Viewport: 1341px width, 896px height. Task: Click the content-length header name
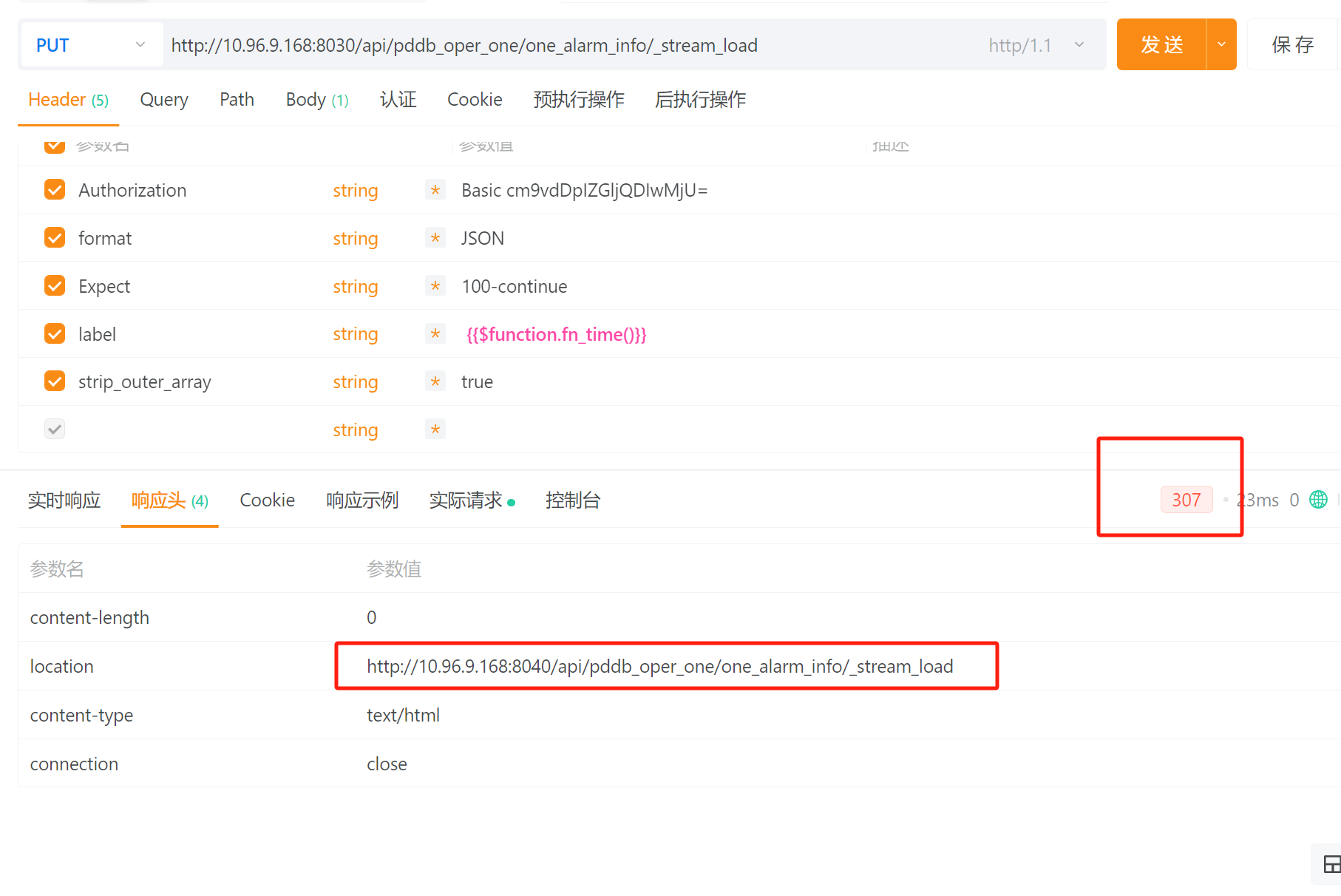[x=89, y=618]
